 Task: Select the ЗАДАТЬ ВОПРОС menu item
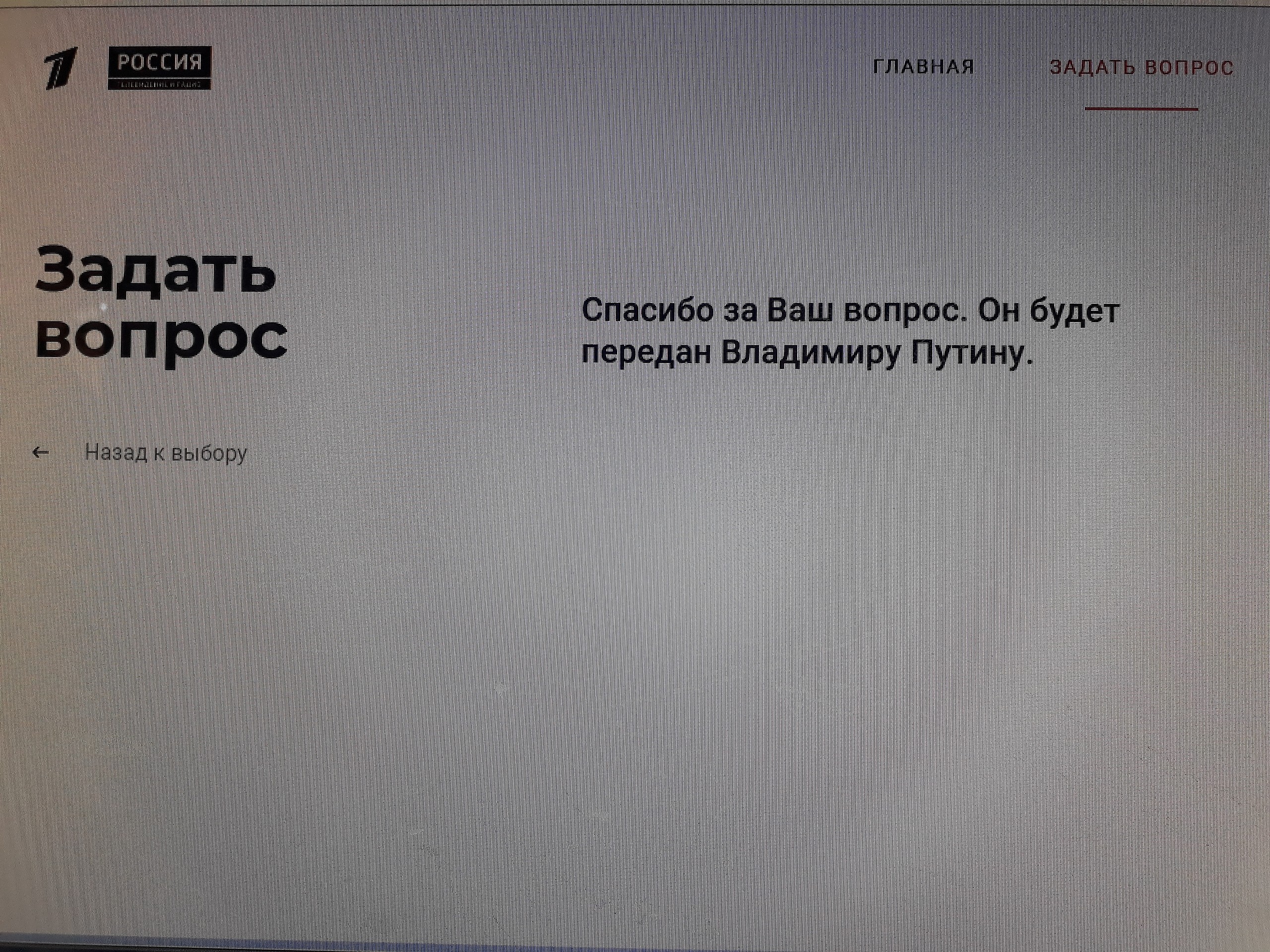pos(1142,67)
